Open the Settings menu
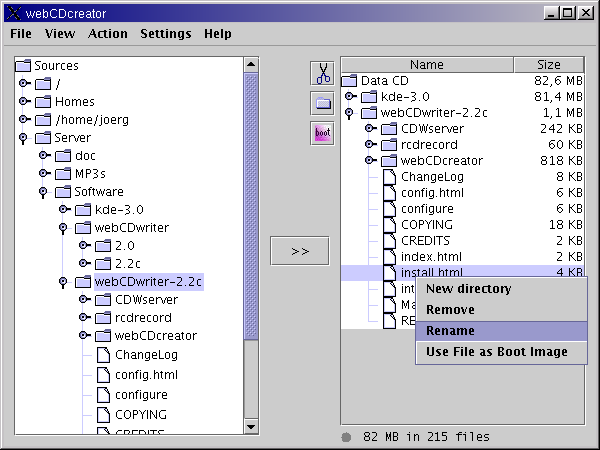The image size is (600, 450). coord(166,34)
